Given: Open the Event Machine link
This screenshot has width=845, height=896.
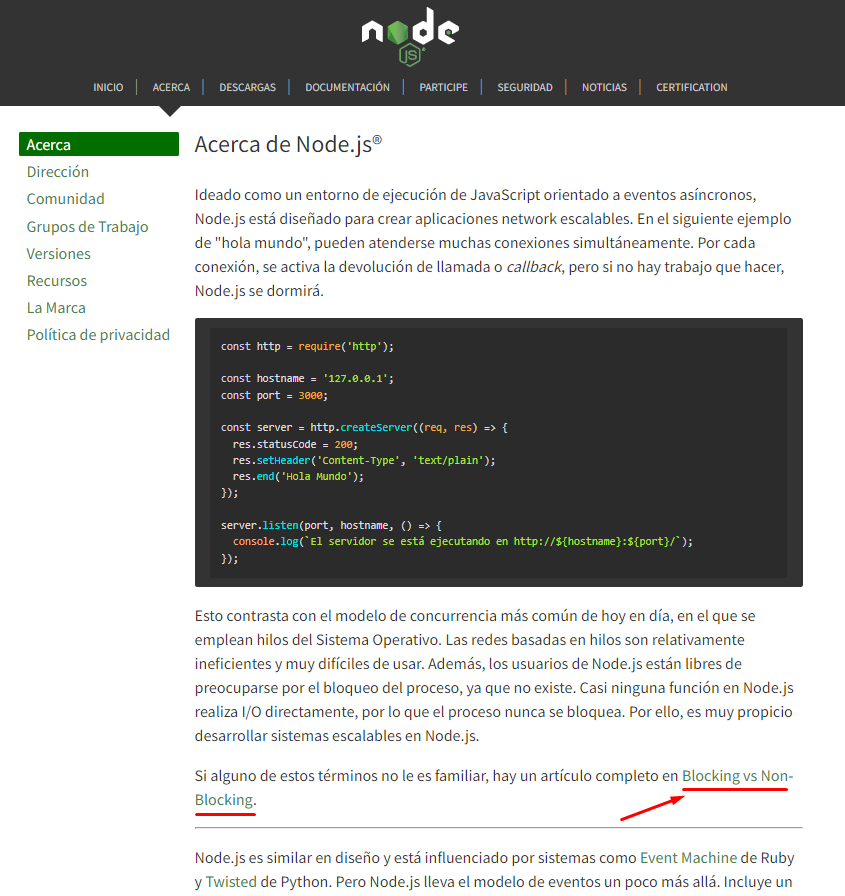Looking at the screenshot, I should (x=688, y=858).
